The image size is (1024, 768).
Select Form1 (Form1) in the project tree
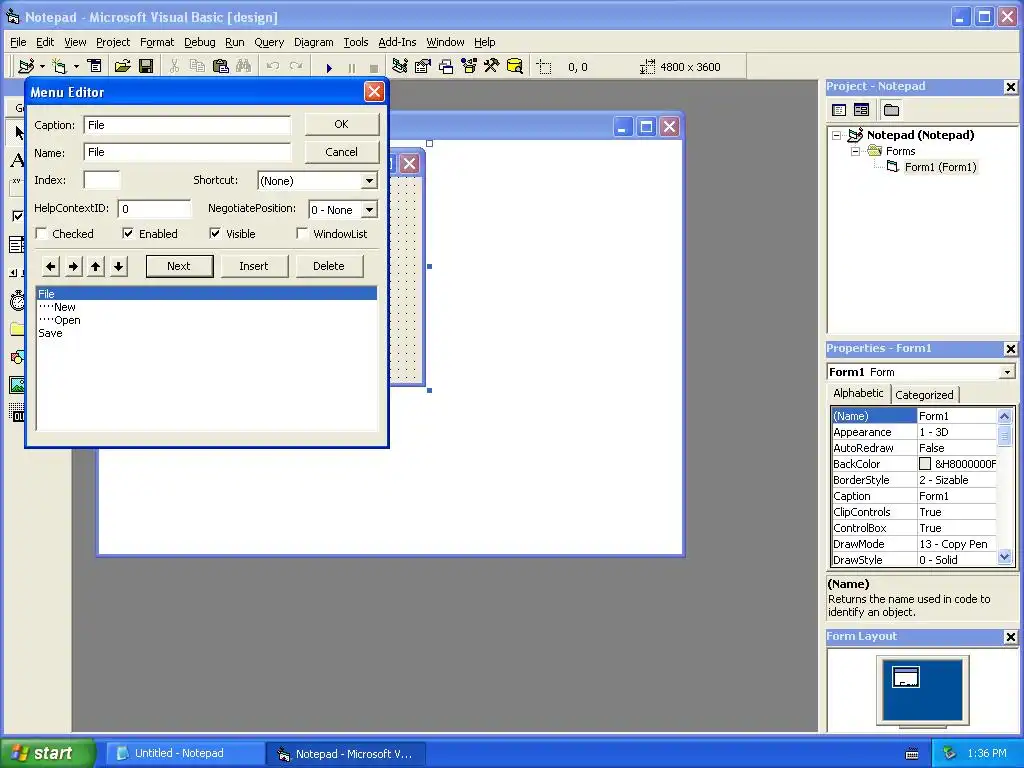point(940,167)
